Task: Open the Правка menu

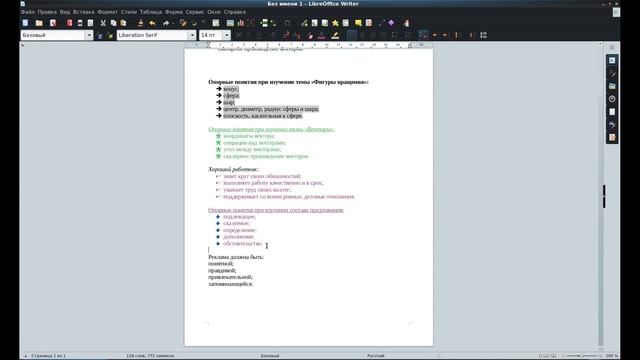Action: coord(47,12)
